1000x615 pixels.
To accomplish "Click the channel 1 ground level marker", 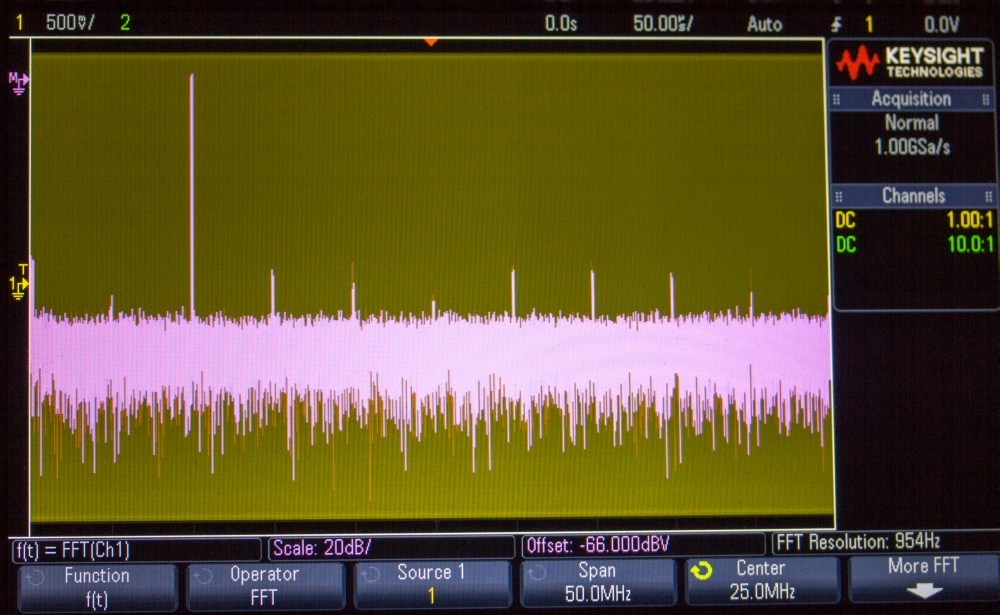I will (x=18, y=287).
